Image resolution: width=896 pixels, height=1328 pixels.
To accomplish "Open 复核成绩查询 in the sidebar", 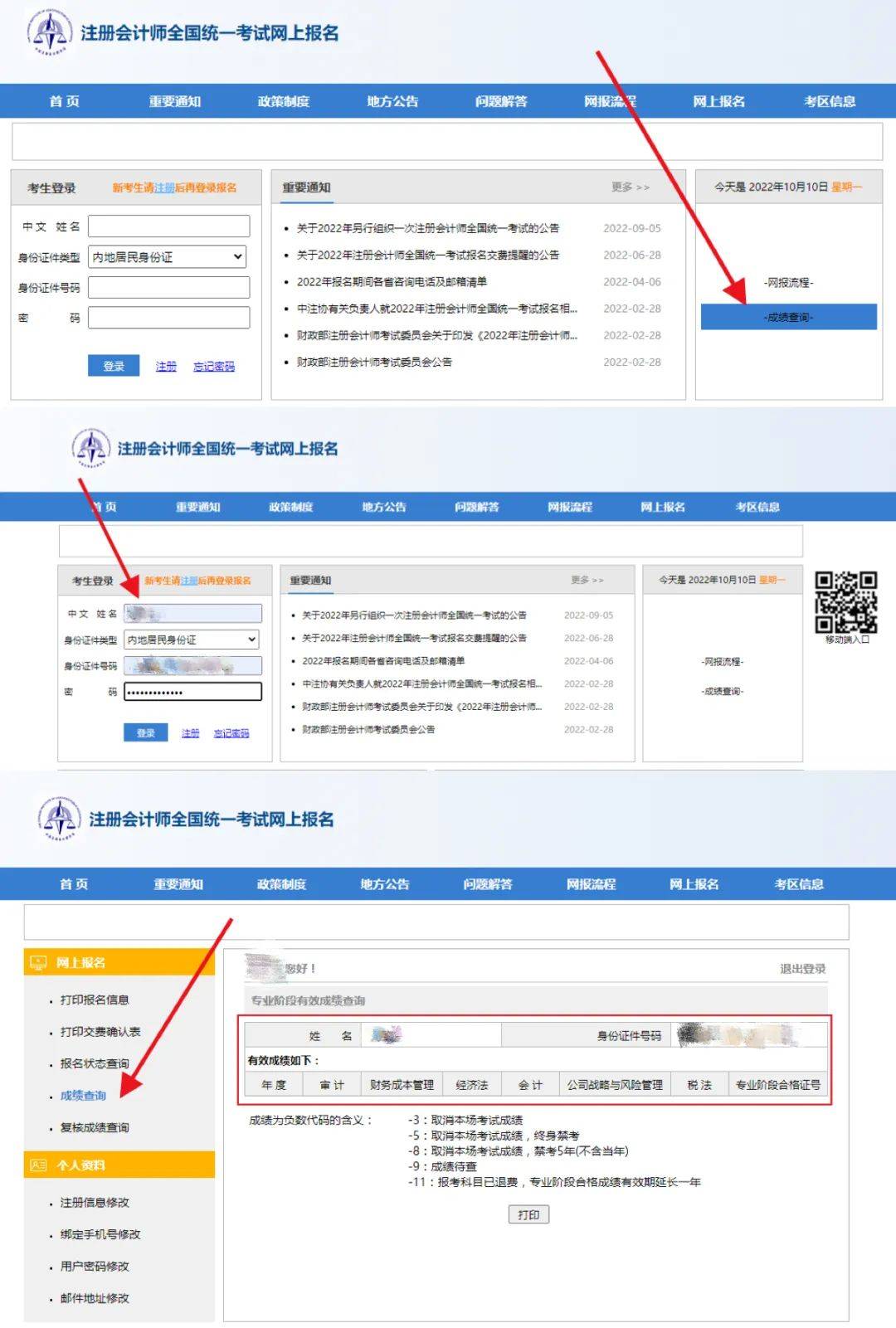I will point(95,1127).
